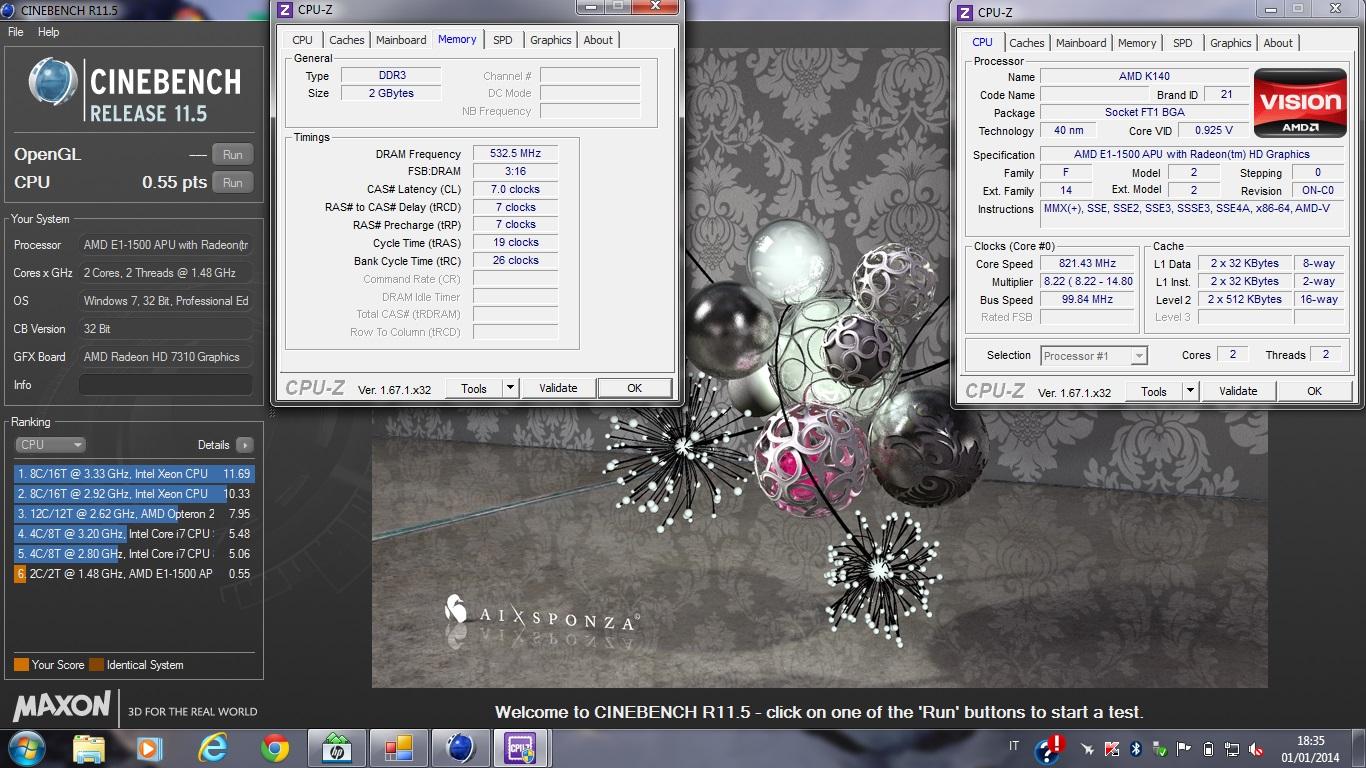Click OK in Memory CPU-Z window
1366x768 pixels.
[x=635, y=388]
